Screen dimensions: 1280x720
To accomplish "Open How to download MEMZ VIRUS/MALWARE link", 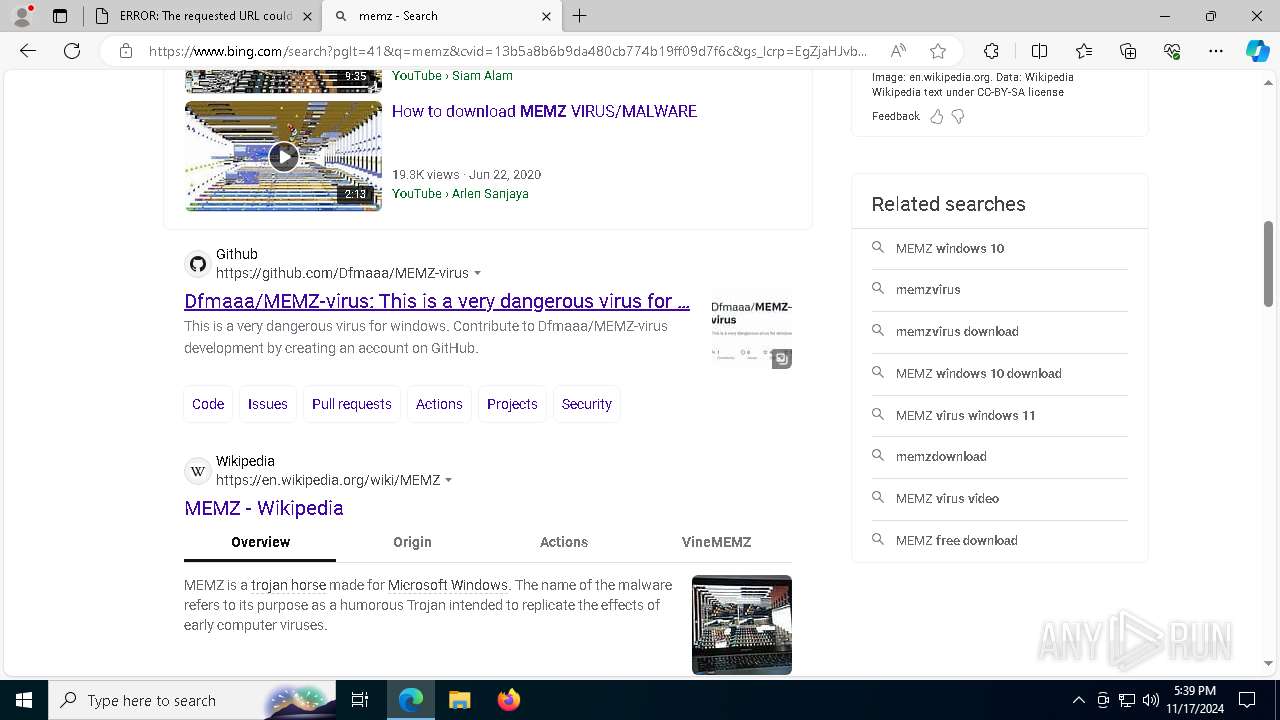I will tap(544, 111).
